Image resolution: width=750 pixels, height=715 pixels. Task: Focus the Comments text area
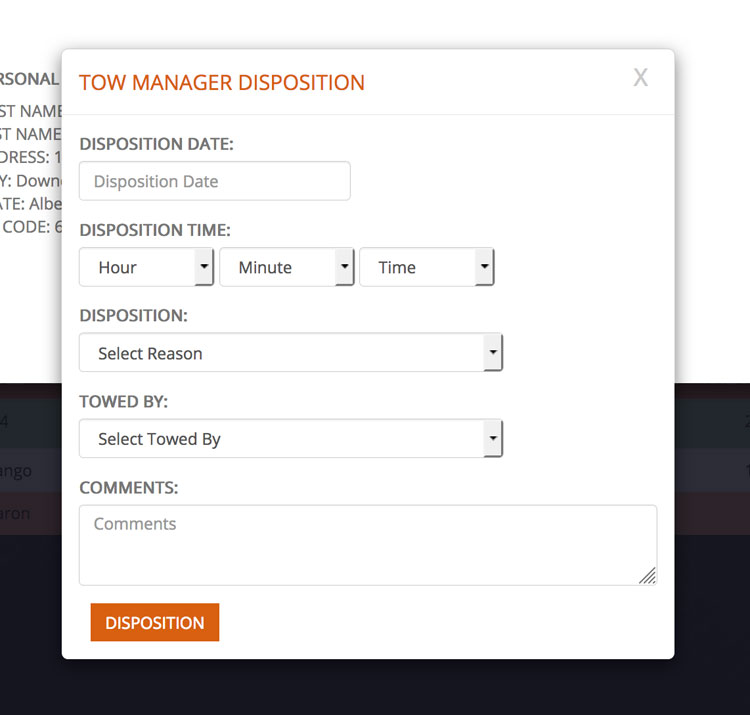pyautogui.click(x=367, y=544)
